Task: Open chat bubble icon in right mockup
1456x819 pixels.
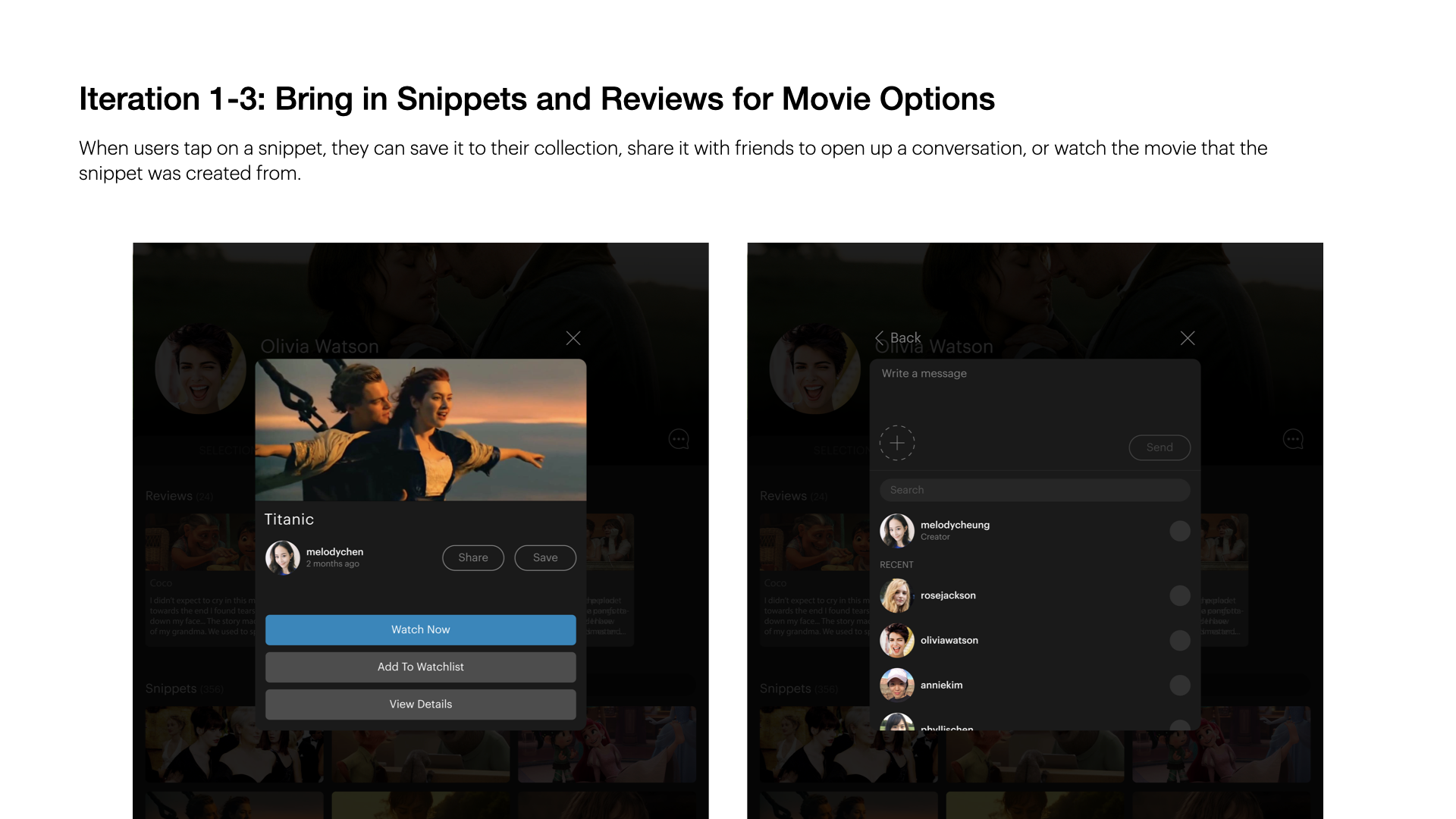Action: [x=1293, y=439]
